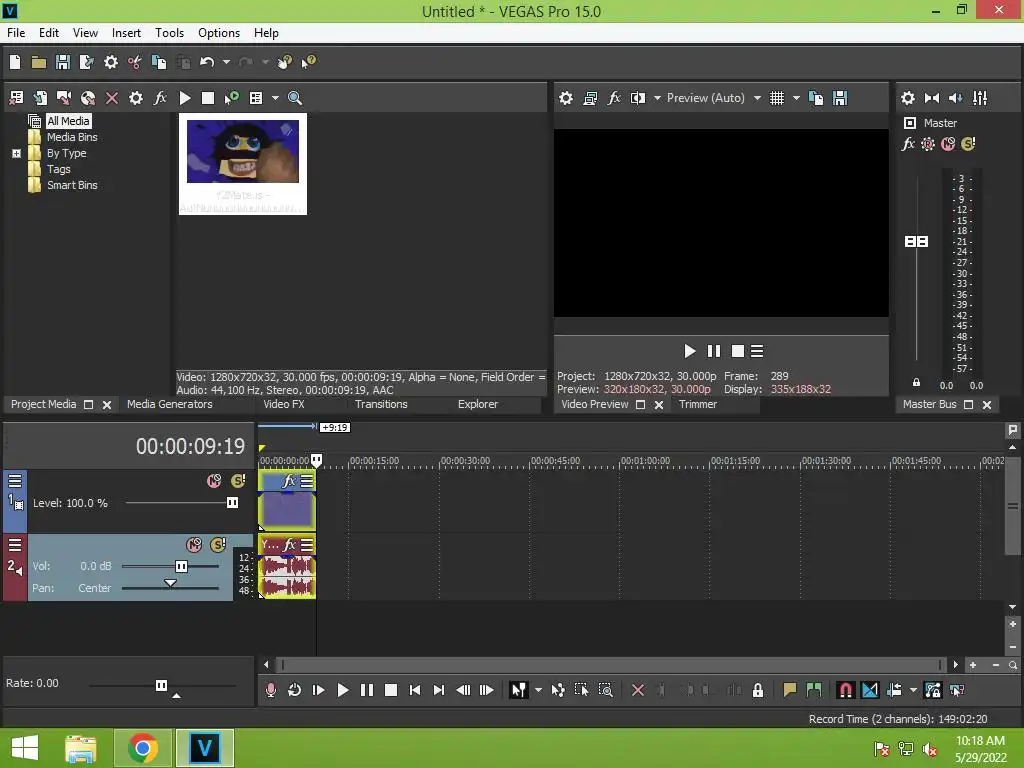Open the undo history dropdown arrow
Image resolution: width=1024 pixels, height=768 pixels.
(226, 62)
